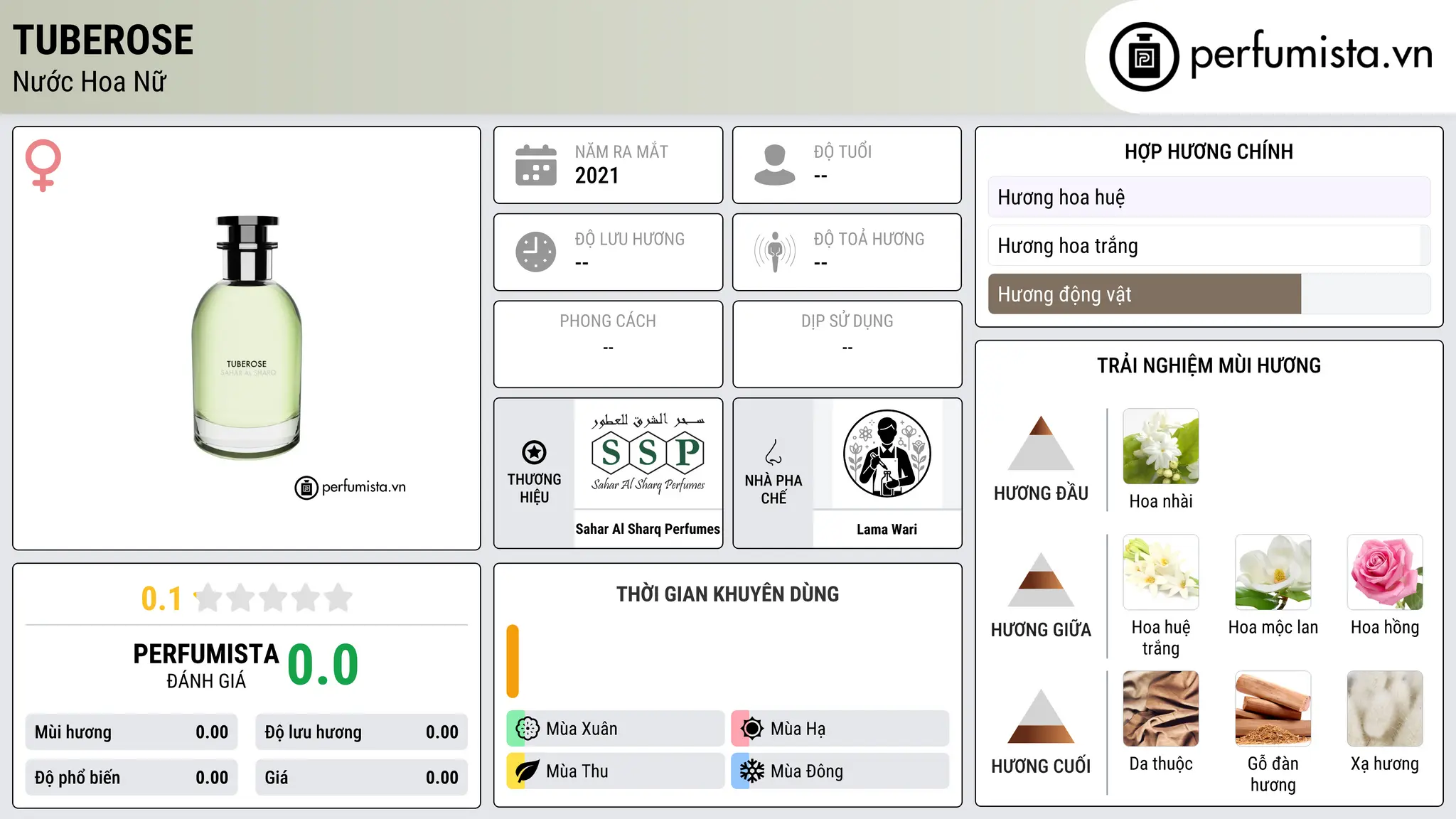Select the Hoa mộc lan note image
Viewport: 1456px width, 819px height.
click(x=1273, y=572)
